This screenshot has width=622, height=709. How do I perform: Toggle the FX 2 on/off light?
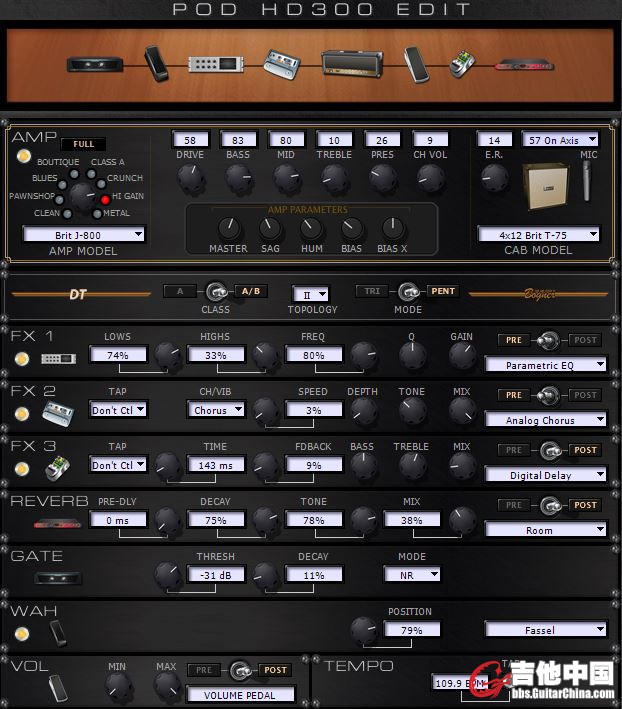(22, 414)
